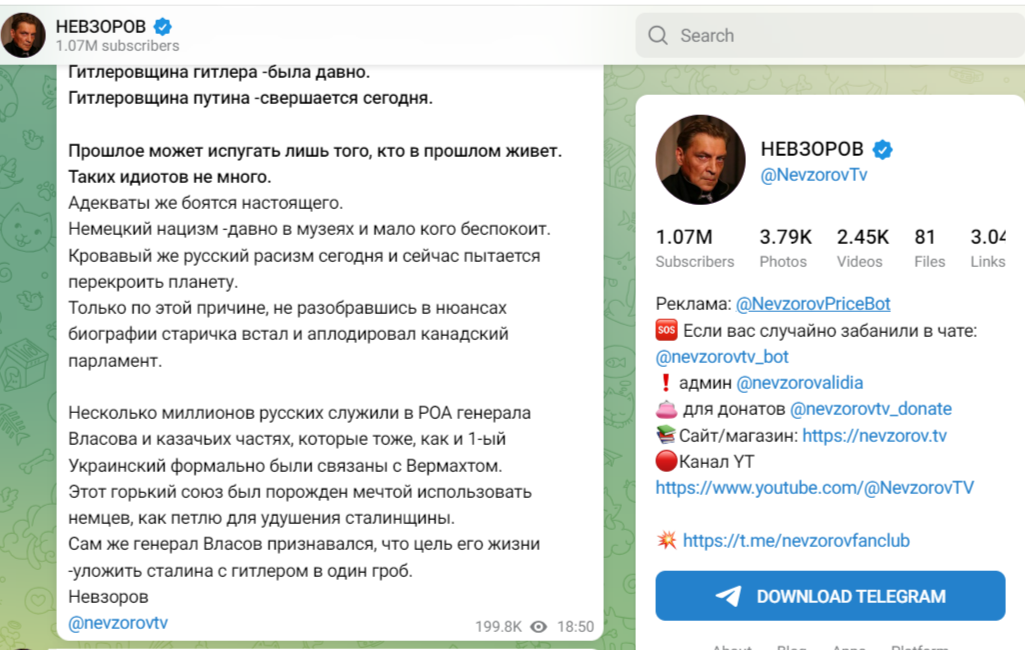This screenshot has height=650, width=1025.
Task: Open the @nevzorovtv_bot link
Action: click(x=722, y=357)
